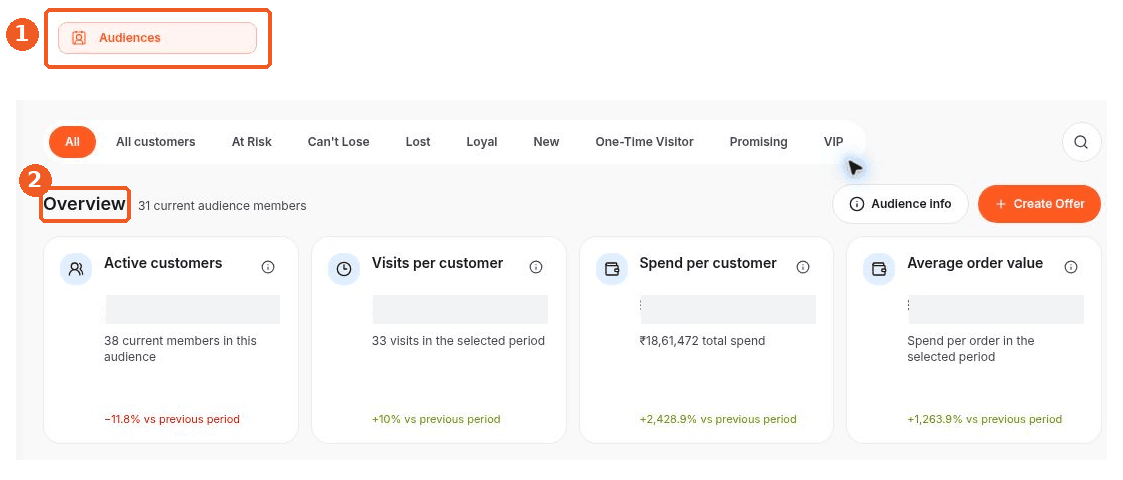Select the Promising tab
The width and height of the screenshot is (1123, 480).
(758, 142)
